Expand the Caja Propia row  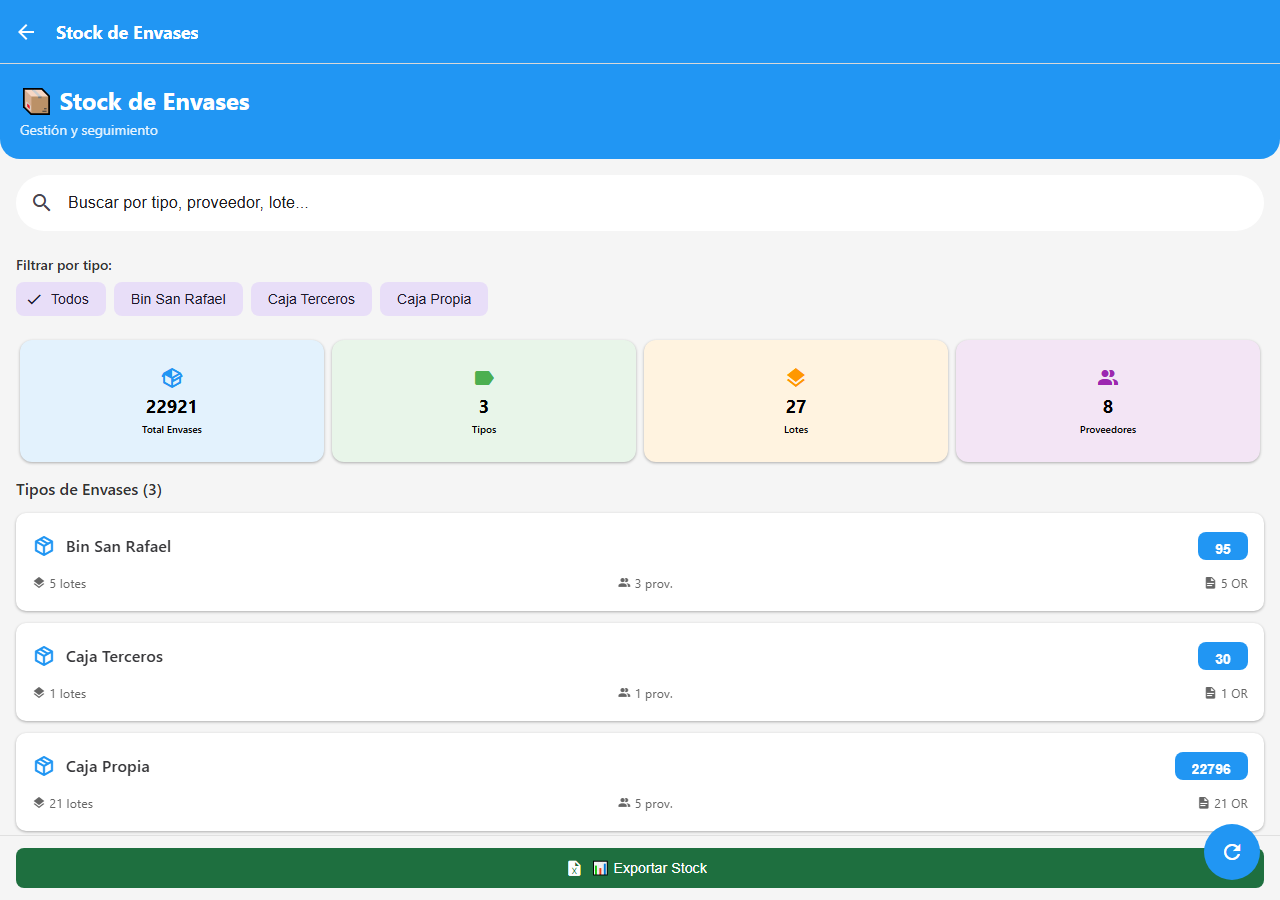pos(640,782)
